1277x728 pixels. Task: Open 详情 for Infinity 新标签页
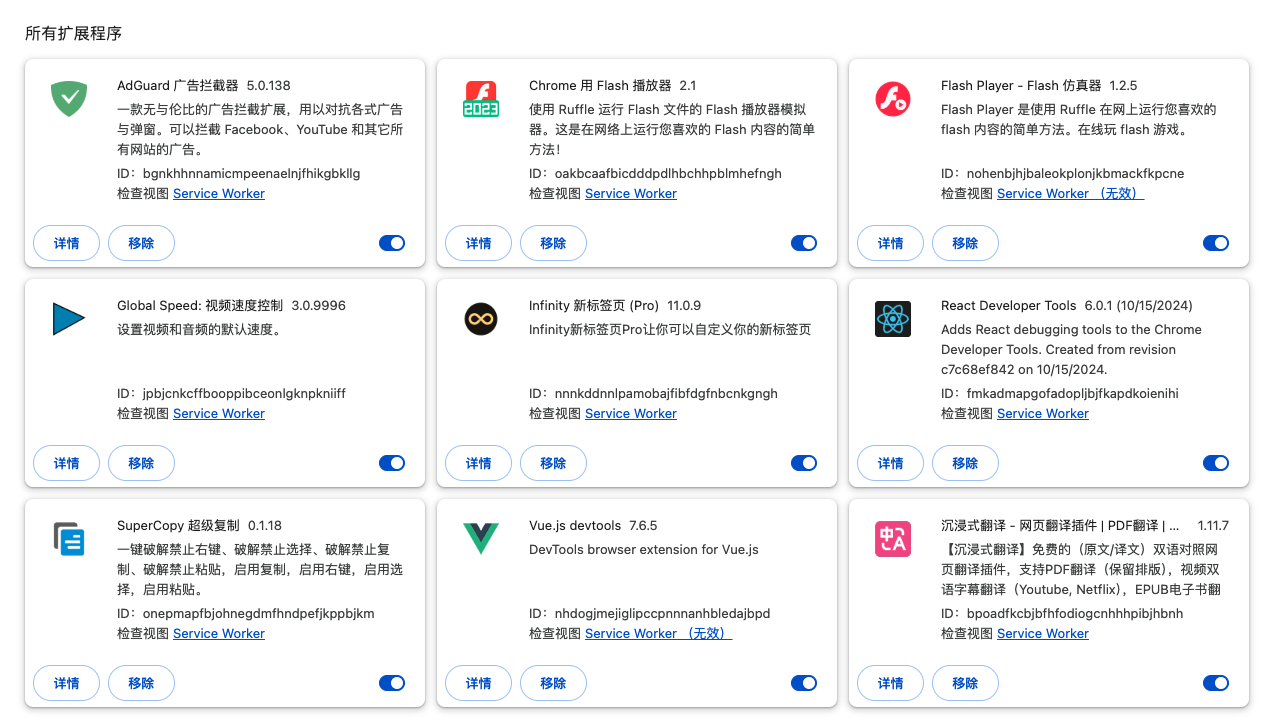coord(479,463)
